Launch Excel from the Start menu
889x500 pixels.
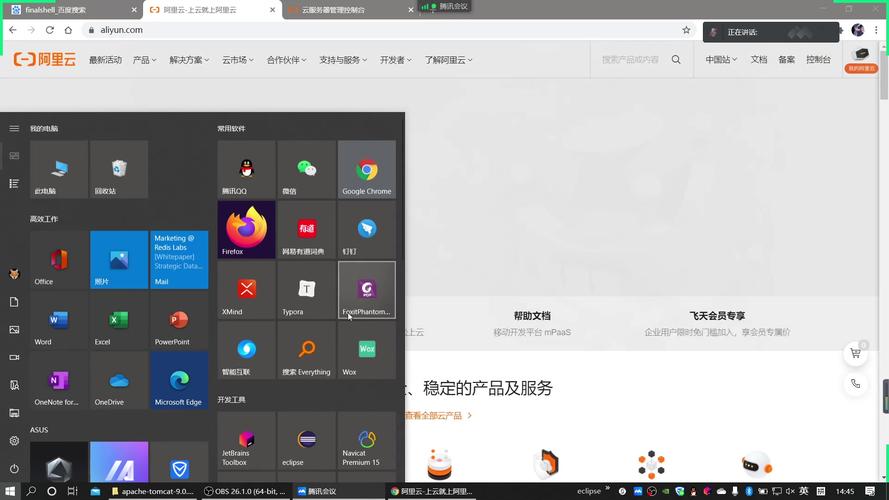tap(119, 320)
